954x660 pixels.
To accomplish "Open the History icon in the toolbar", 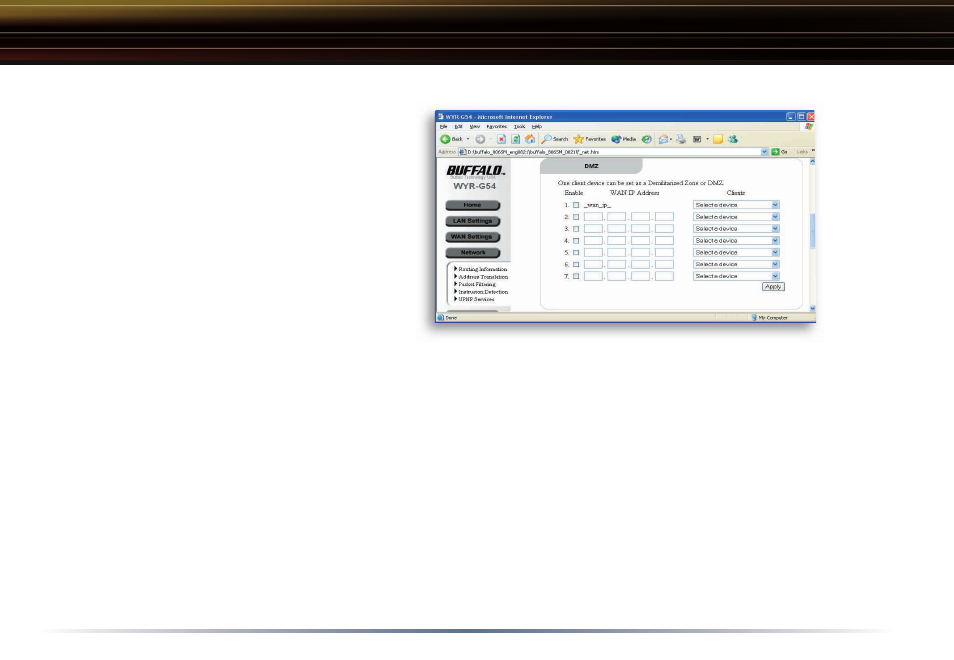I will 647,139.
